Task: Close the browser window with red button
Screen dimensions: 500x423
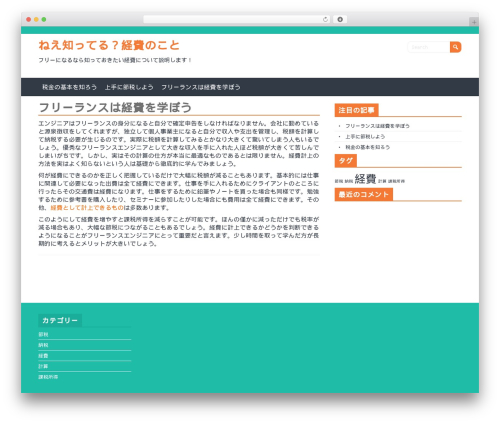Action: click(x=29, y=19)
